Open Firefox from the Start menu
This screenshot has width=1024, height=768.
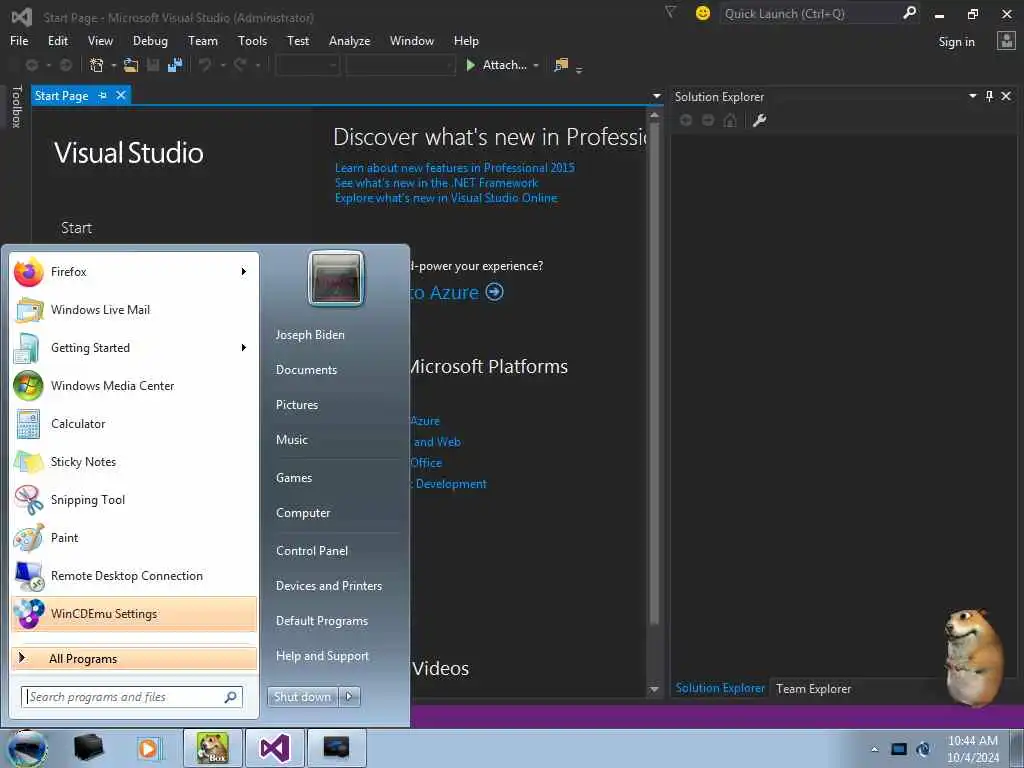[135, 272]
